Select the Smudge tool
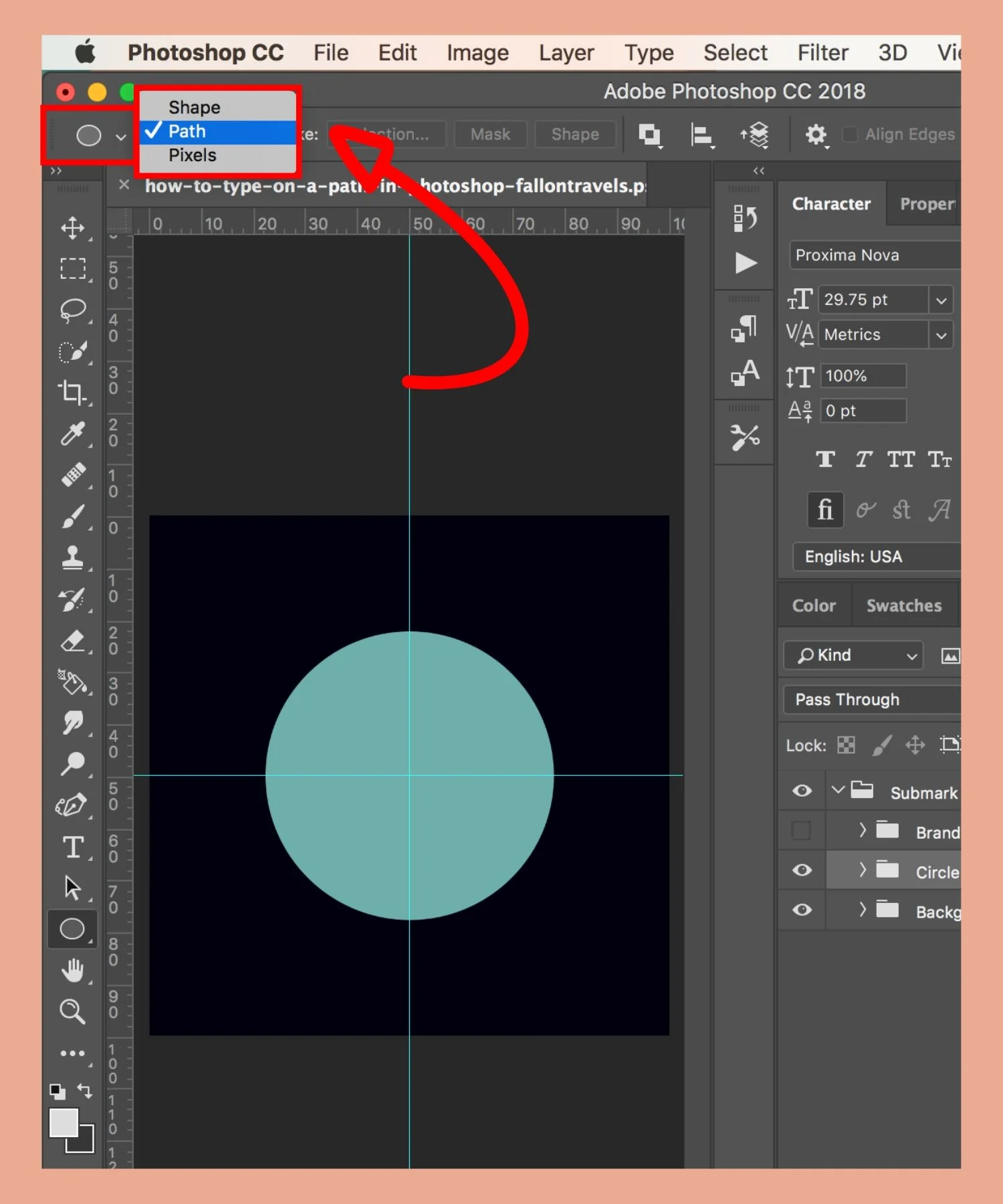Image resolution: width=1003 pixels, height=1204 pixels. (73, 723)
